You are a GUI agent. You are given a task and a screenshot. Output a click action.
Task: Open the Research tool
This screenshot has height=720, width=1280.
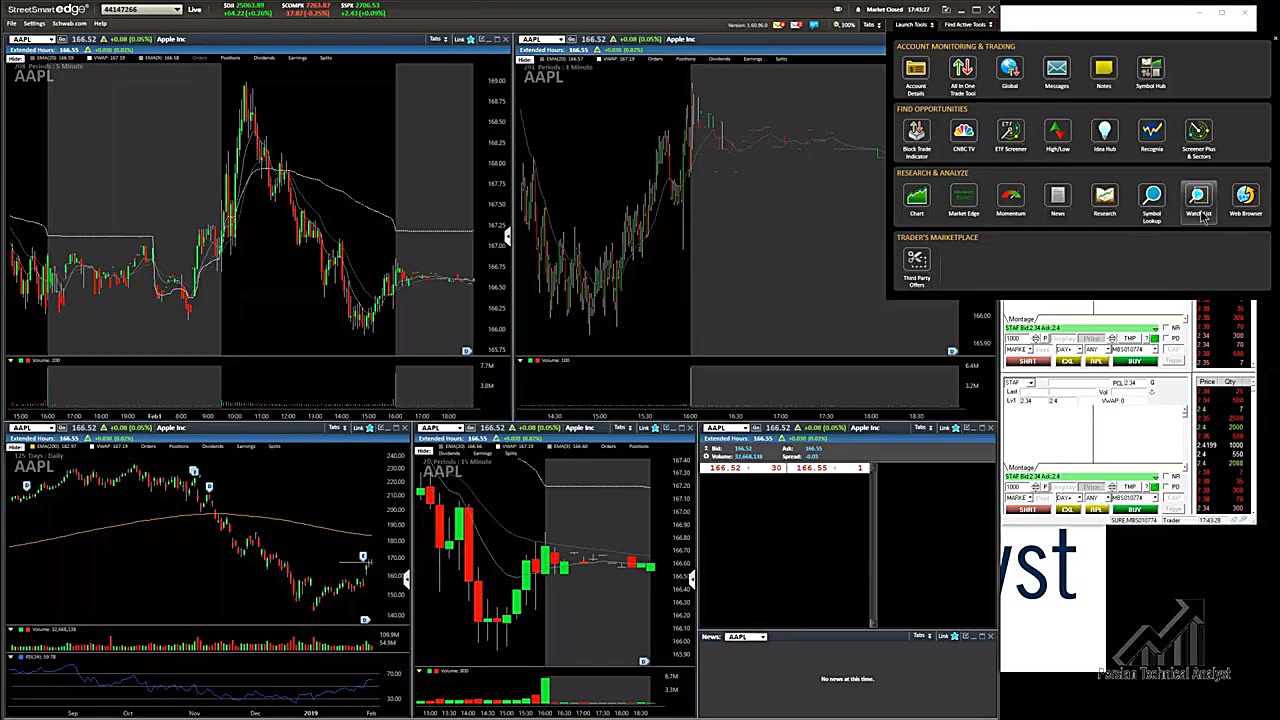pyautogui.click(x=1104, y=200)
